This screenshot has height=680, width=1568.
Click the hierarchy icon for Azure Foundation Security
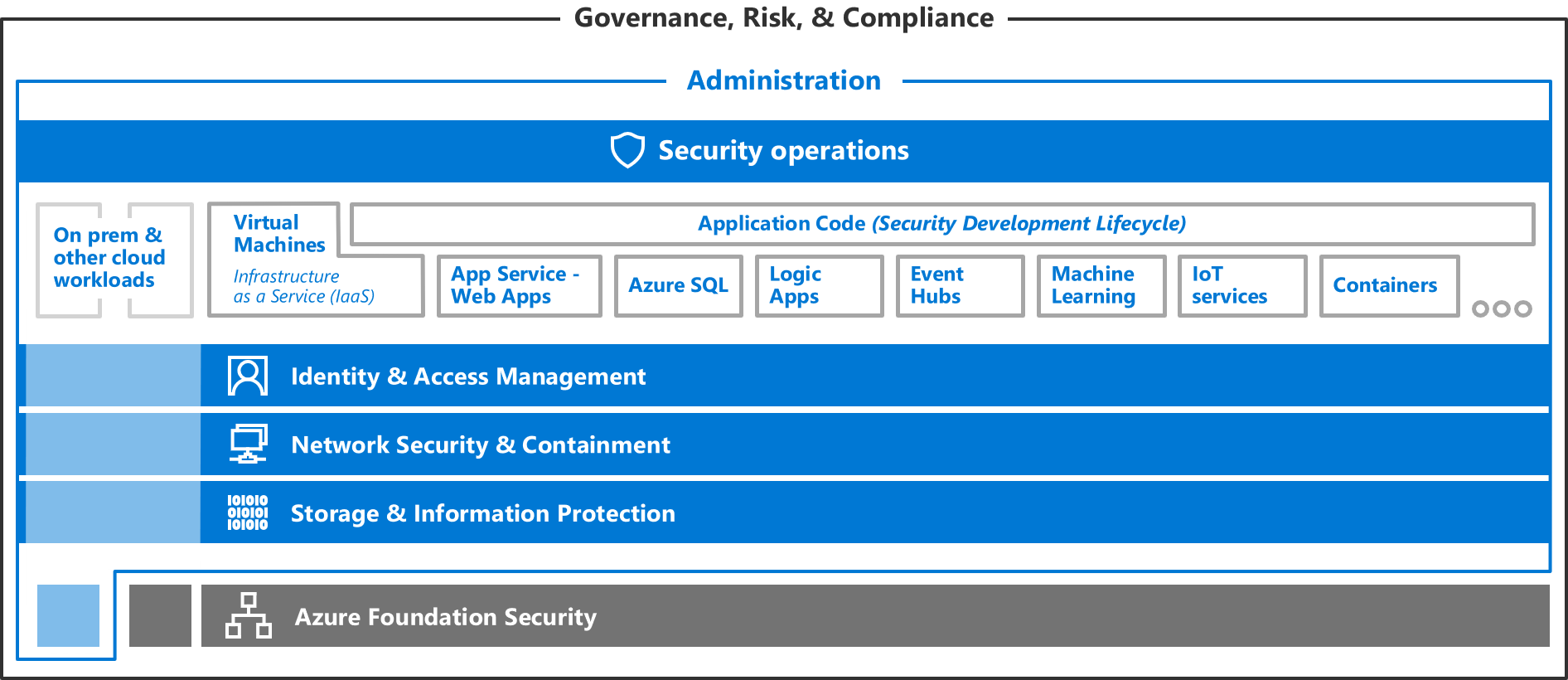[248, 615]
